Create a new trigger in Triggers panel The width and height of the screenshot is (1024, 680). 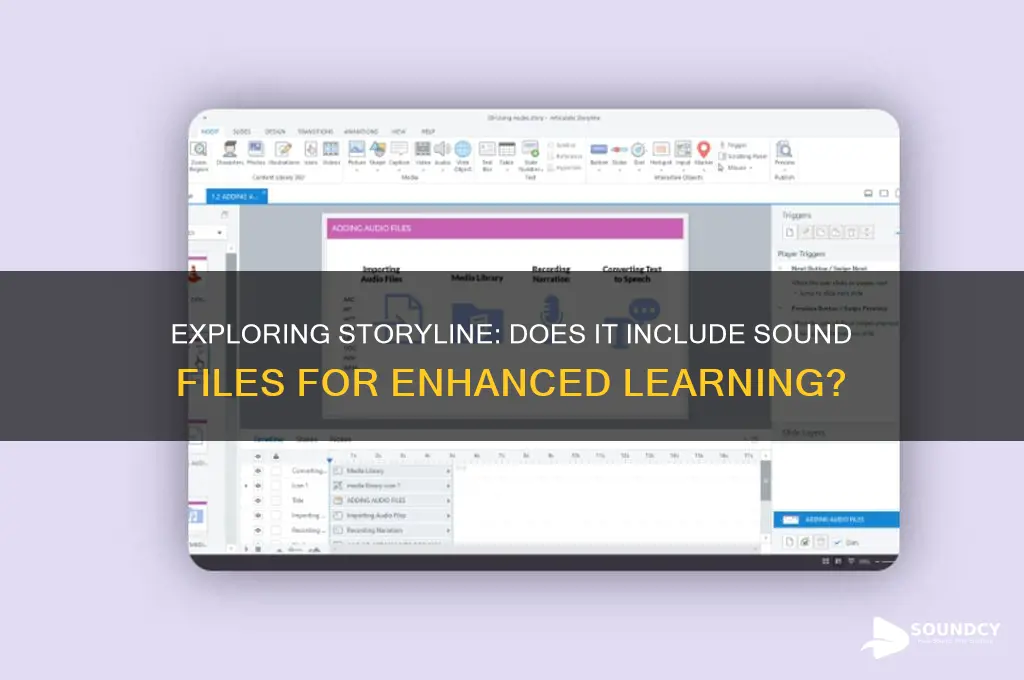point(790,233)
